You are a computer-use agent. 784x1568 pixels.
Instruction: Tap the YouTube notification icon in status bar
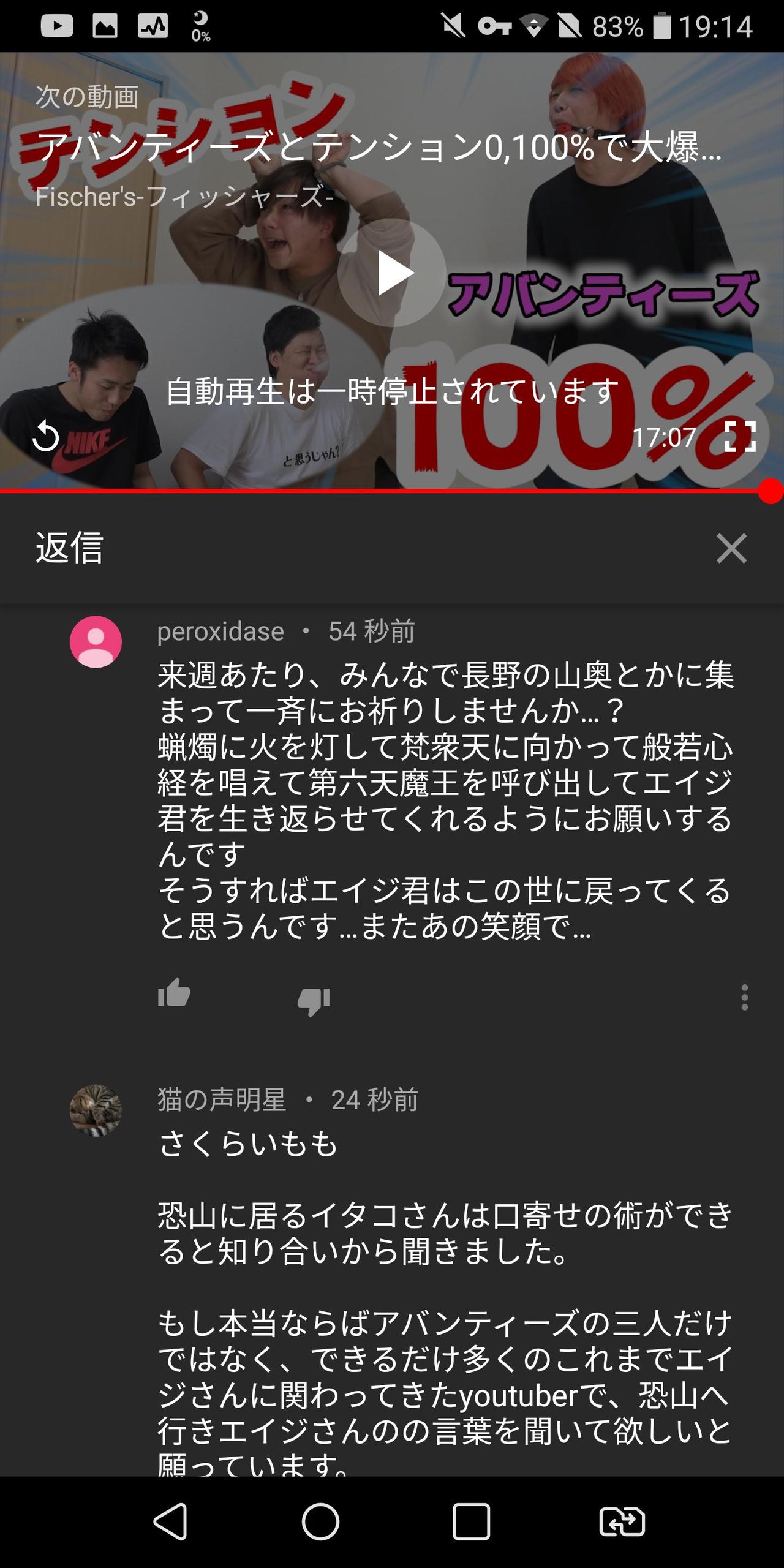point(57,26)
